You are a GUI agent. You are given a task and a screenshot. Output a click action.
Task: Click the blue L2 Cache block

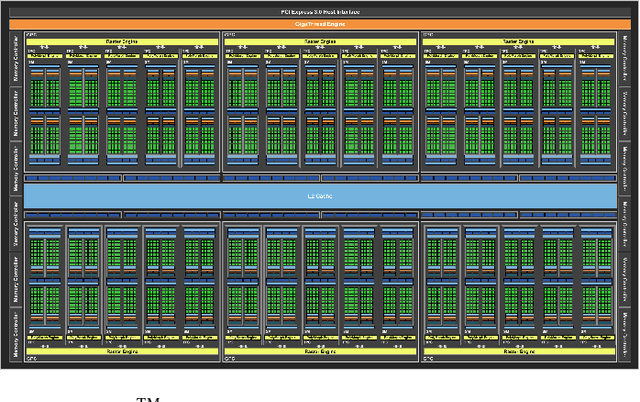320,196
